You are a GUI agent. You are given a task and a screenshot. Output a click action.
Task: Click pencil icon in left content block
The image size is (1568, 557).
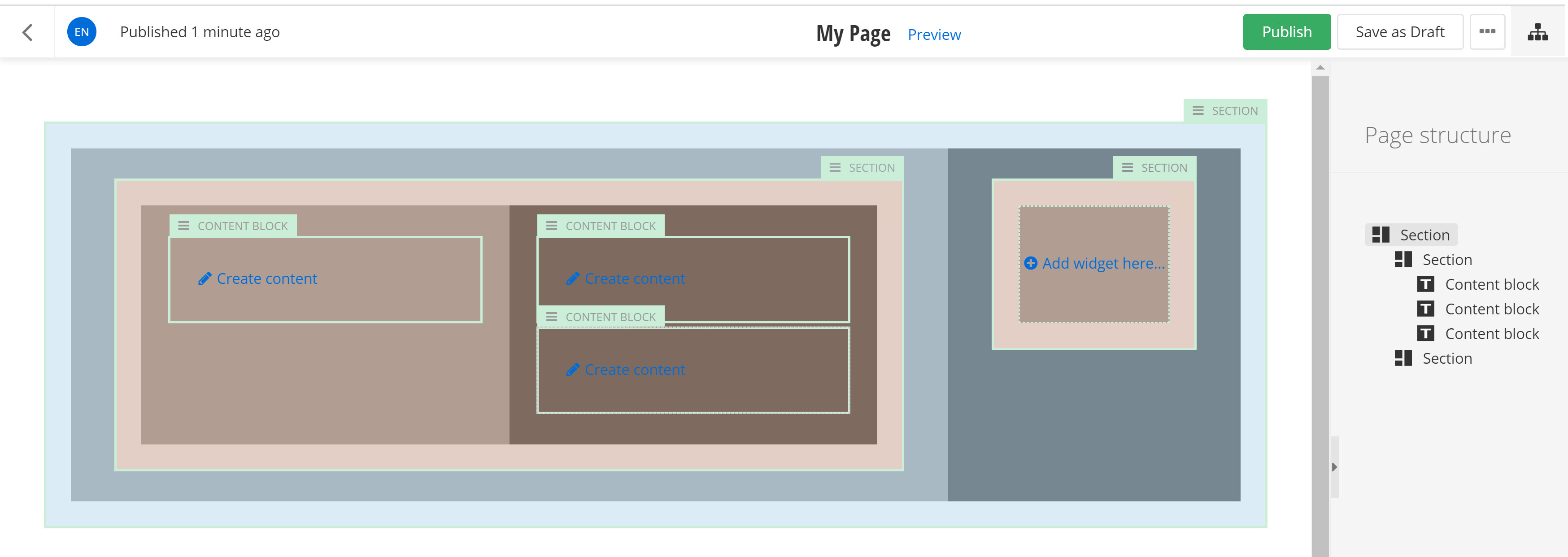point(205,279)
